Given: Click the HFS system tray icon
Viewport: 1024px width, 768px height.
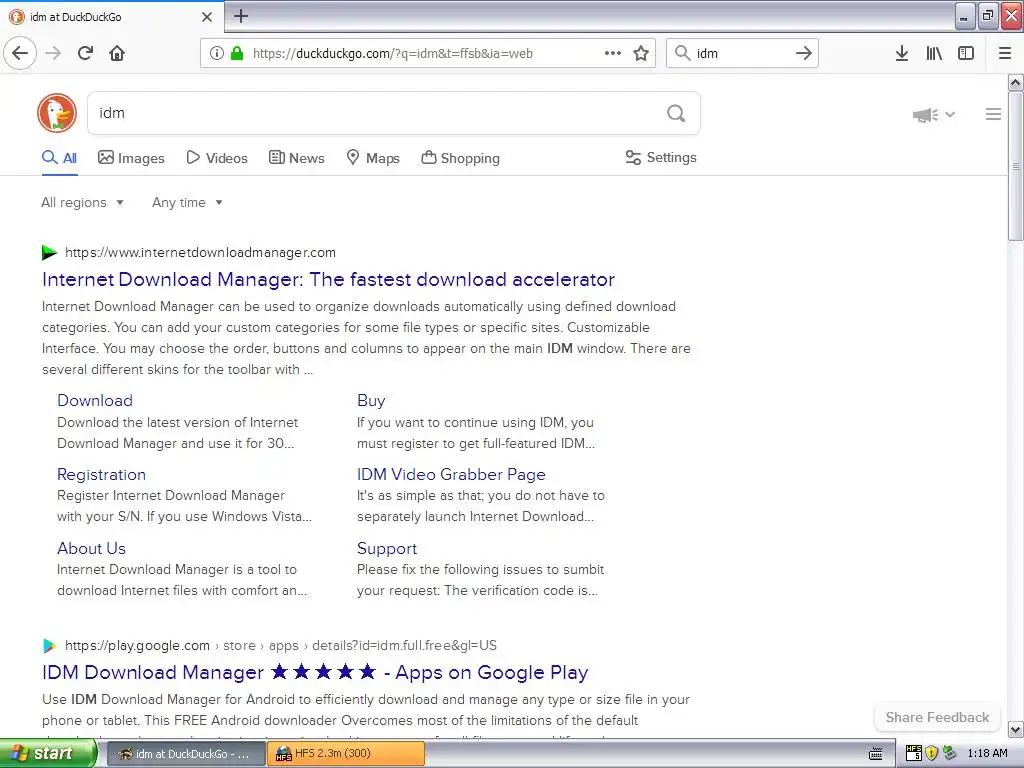Looking at the screenshot, I should (x=913, y=754).
